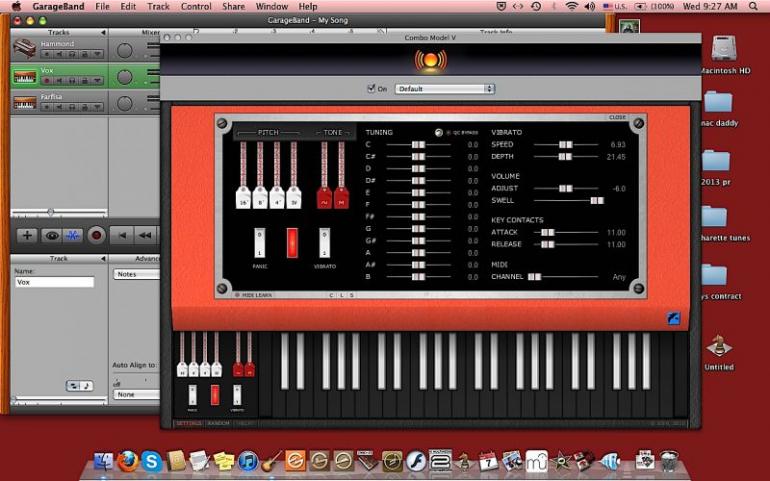The image size is (770, 481).
Task: Select the Vox track instrument icon
Action: [25, 77]
